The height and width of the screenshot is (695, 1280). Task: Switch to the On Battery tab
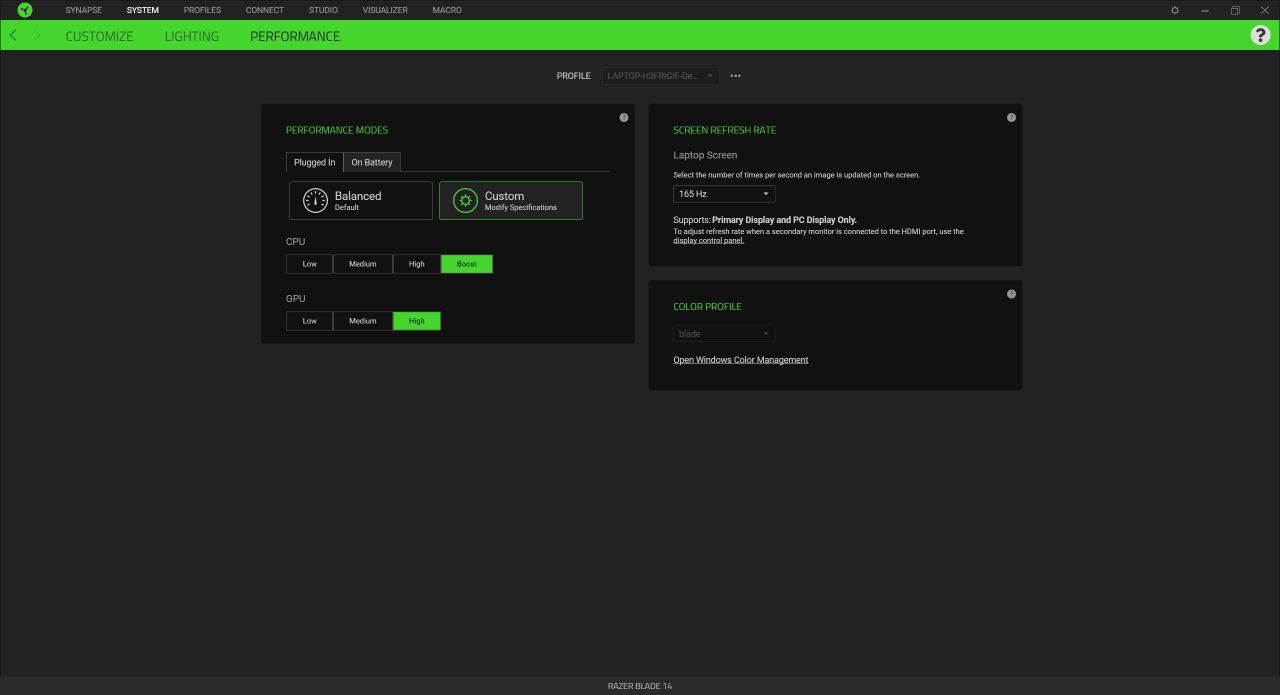[372, 162]
